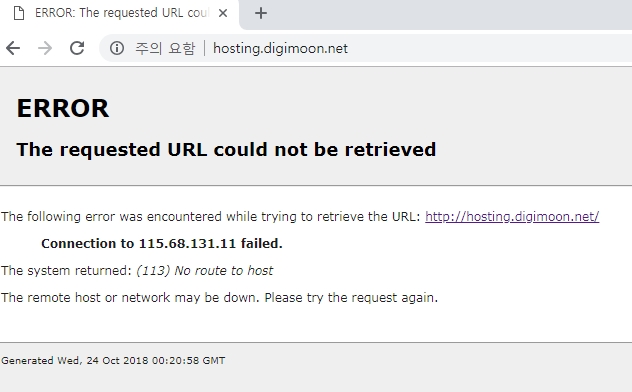632x392 pixels.
Task: Click the forward navigation arrow
Action: [x=45, y=48]
